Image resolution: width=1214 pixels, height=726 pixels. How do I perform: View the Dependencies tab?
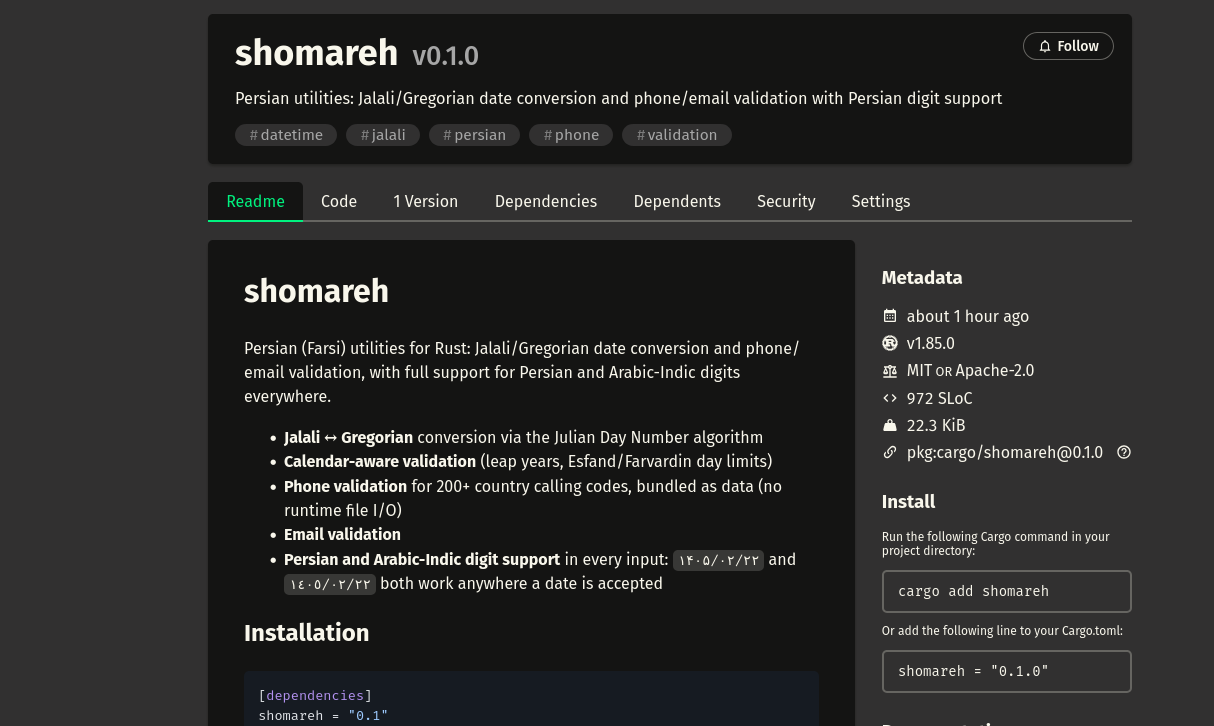[x=546, y=201]
